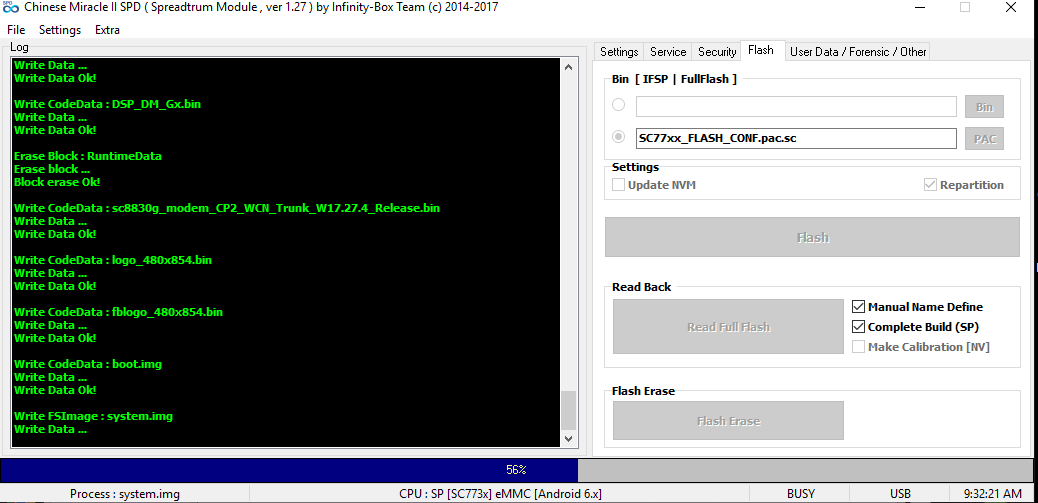Click log line 'Write CodeData : boot.img'
The height and width of the screenshot is (503, 1038).
[88, 364]
